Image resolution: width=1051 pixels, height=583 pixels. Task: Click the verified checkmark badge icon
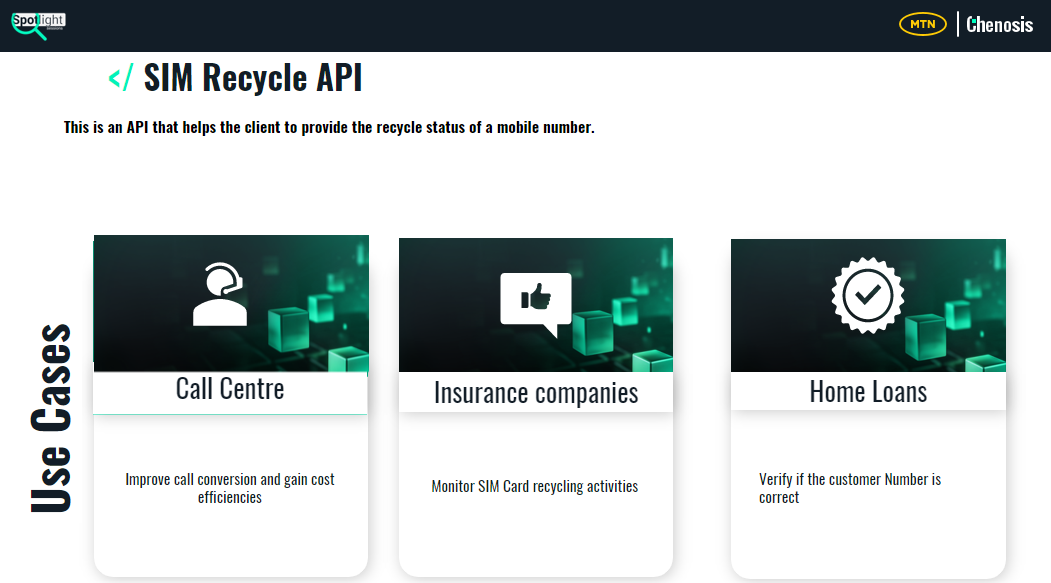(x=868, y=295)
